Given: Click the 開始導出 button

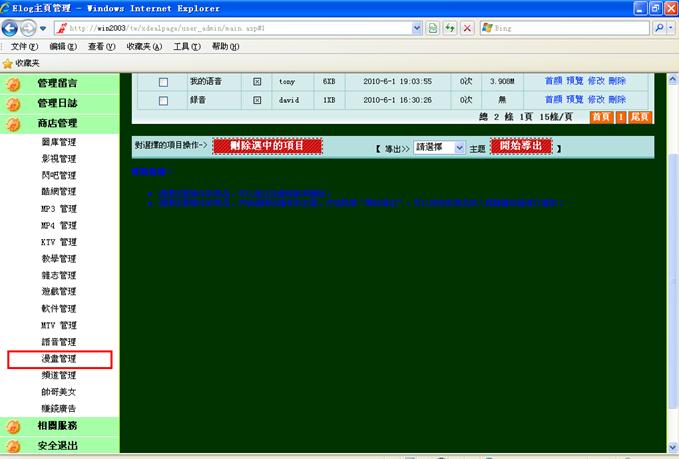Looking at the screenshot, I should point(520,146).
